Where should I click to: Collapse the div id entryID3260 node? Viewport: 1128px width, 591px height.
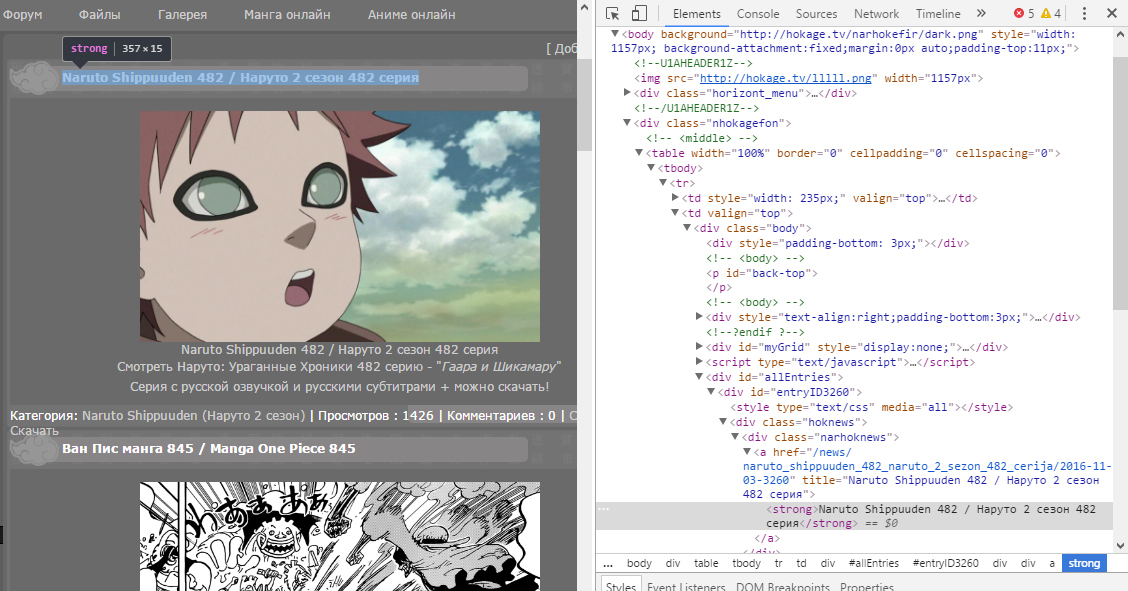tap(711, 392)
